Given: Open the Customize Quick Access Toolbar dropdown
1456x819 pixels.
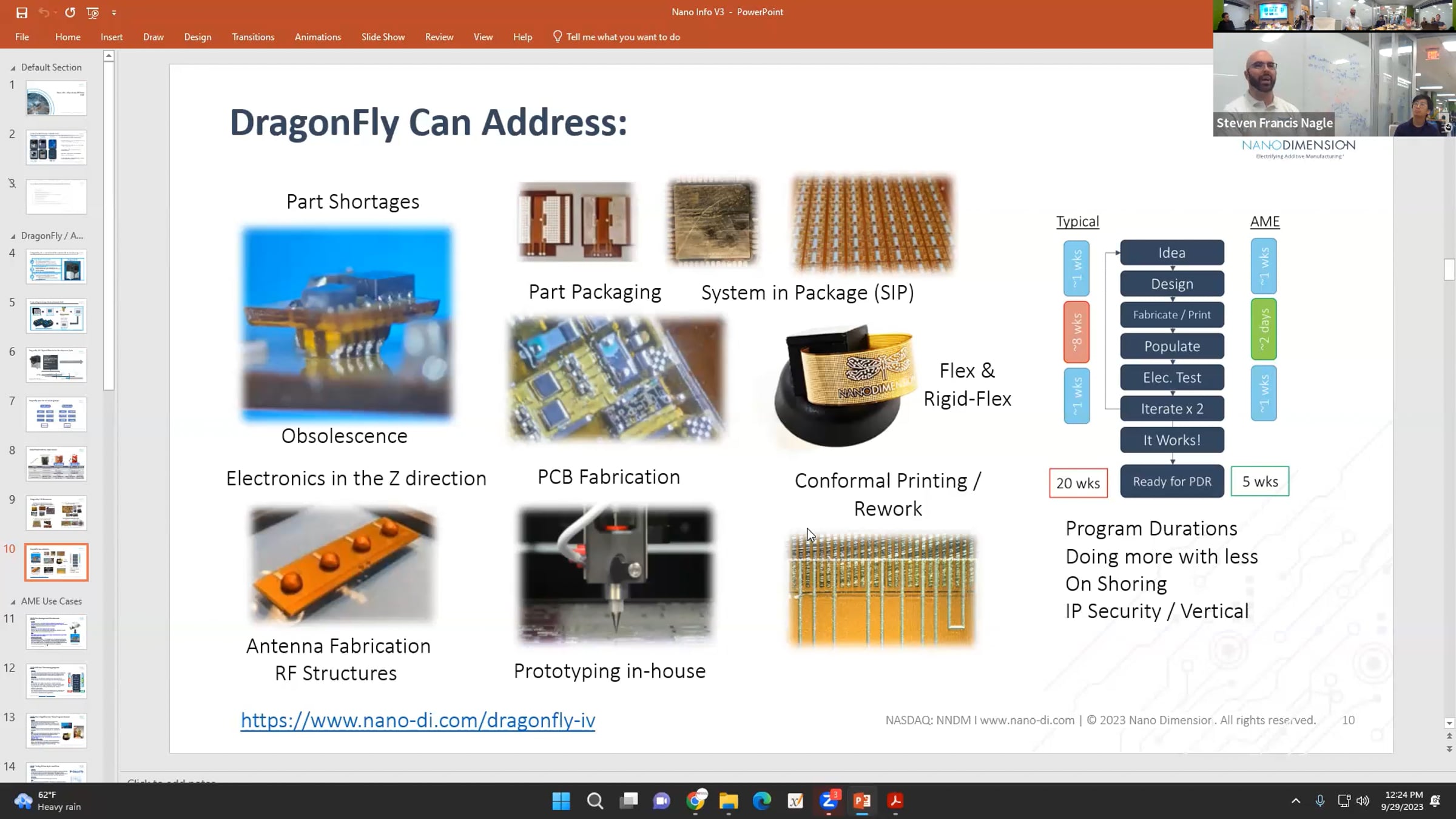Looking at the screenshot, I should click(114, 12).
